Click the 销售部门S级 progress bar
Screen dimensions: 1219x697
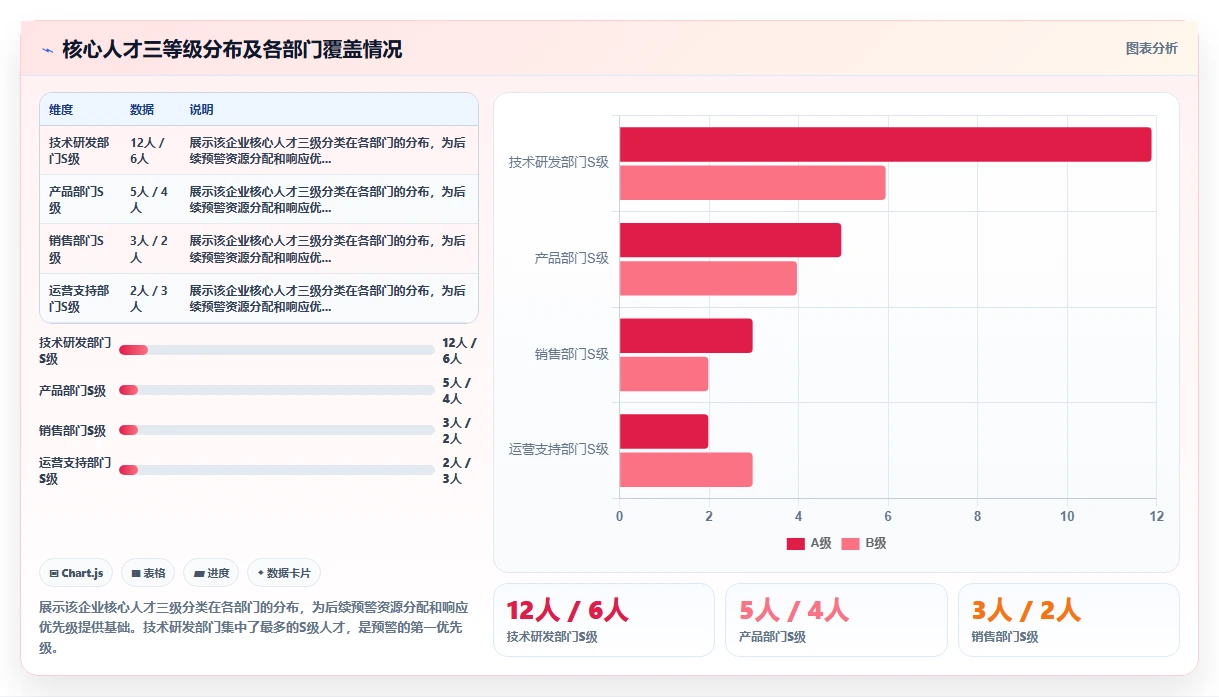(277, 430)
